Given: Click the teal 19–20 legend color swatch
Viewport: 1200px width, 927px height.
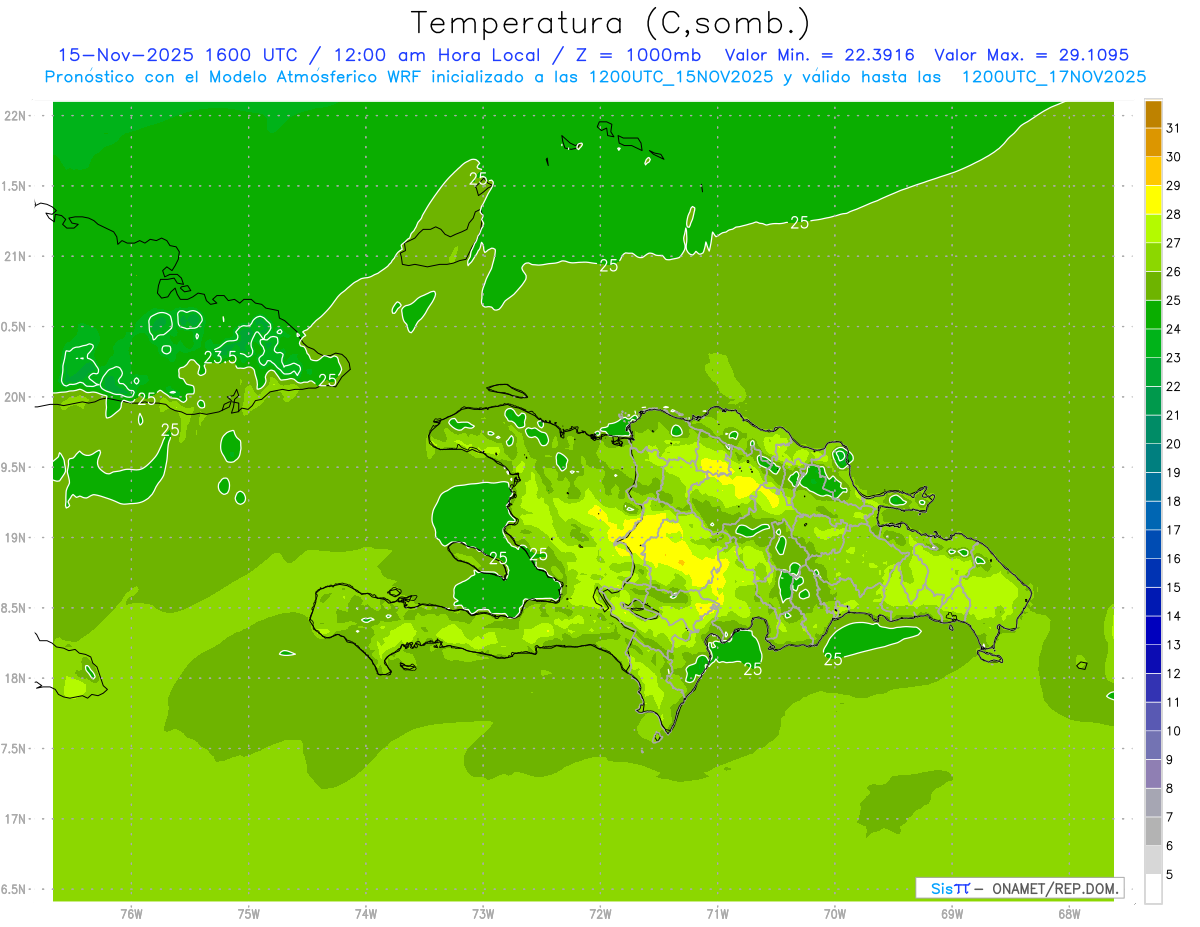Looking at the screenshot, I should click(x=1153, y=458).
